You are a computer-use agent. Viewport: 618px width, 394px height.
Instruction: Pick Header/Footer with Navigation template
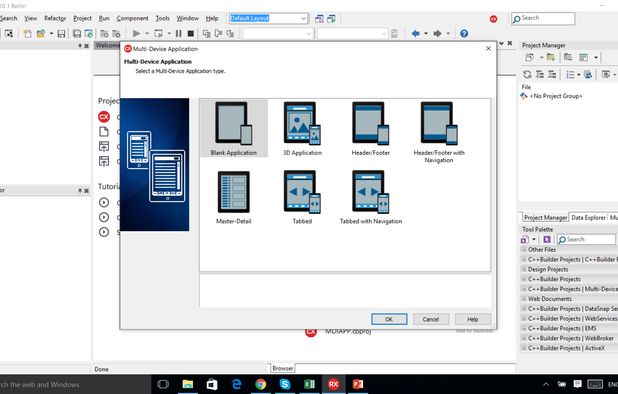tap(439, 132)
